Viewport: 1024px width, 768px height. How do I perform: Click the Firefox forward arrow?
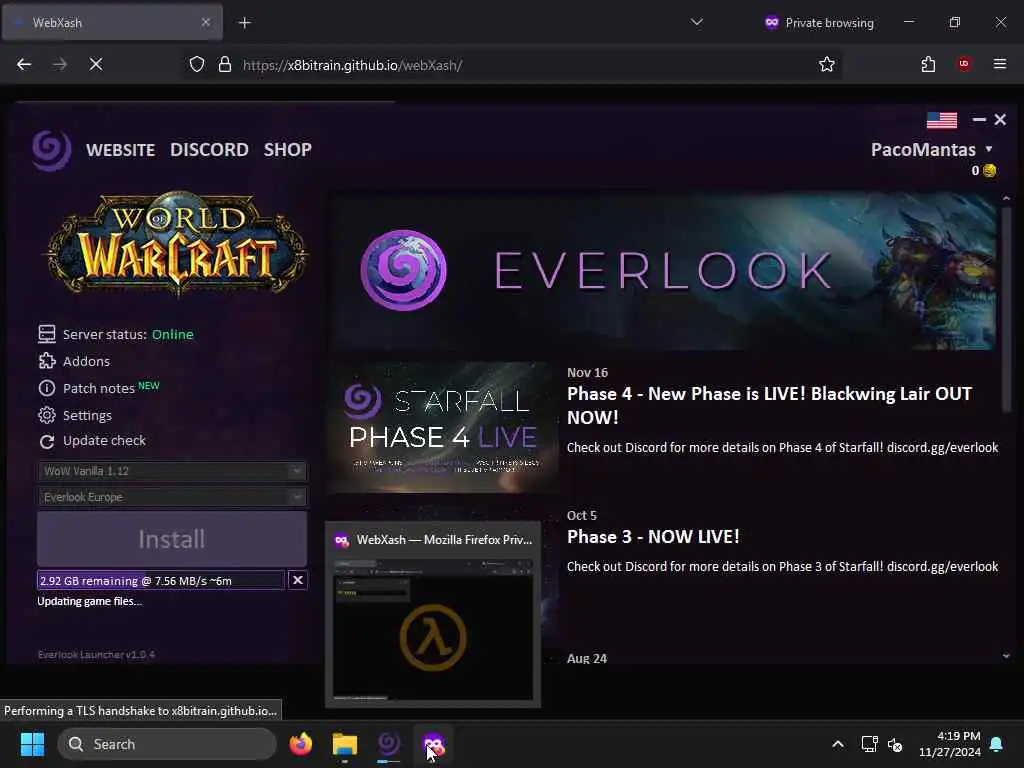[60, 64]
